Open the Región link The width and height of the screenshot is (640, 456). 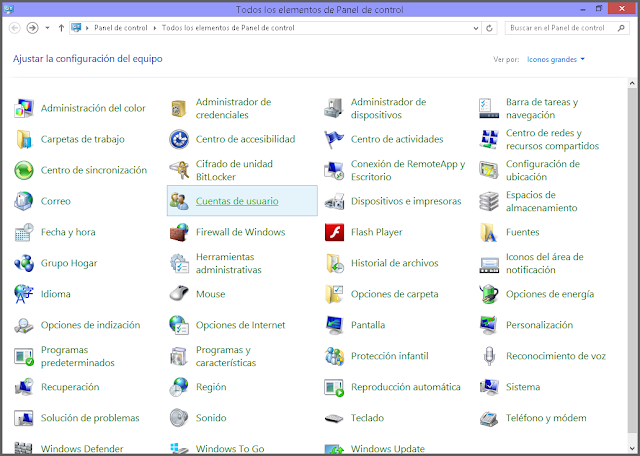pos(211,387)
